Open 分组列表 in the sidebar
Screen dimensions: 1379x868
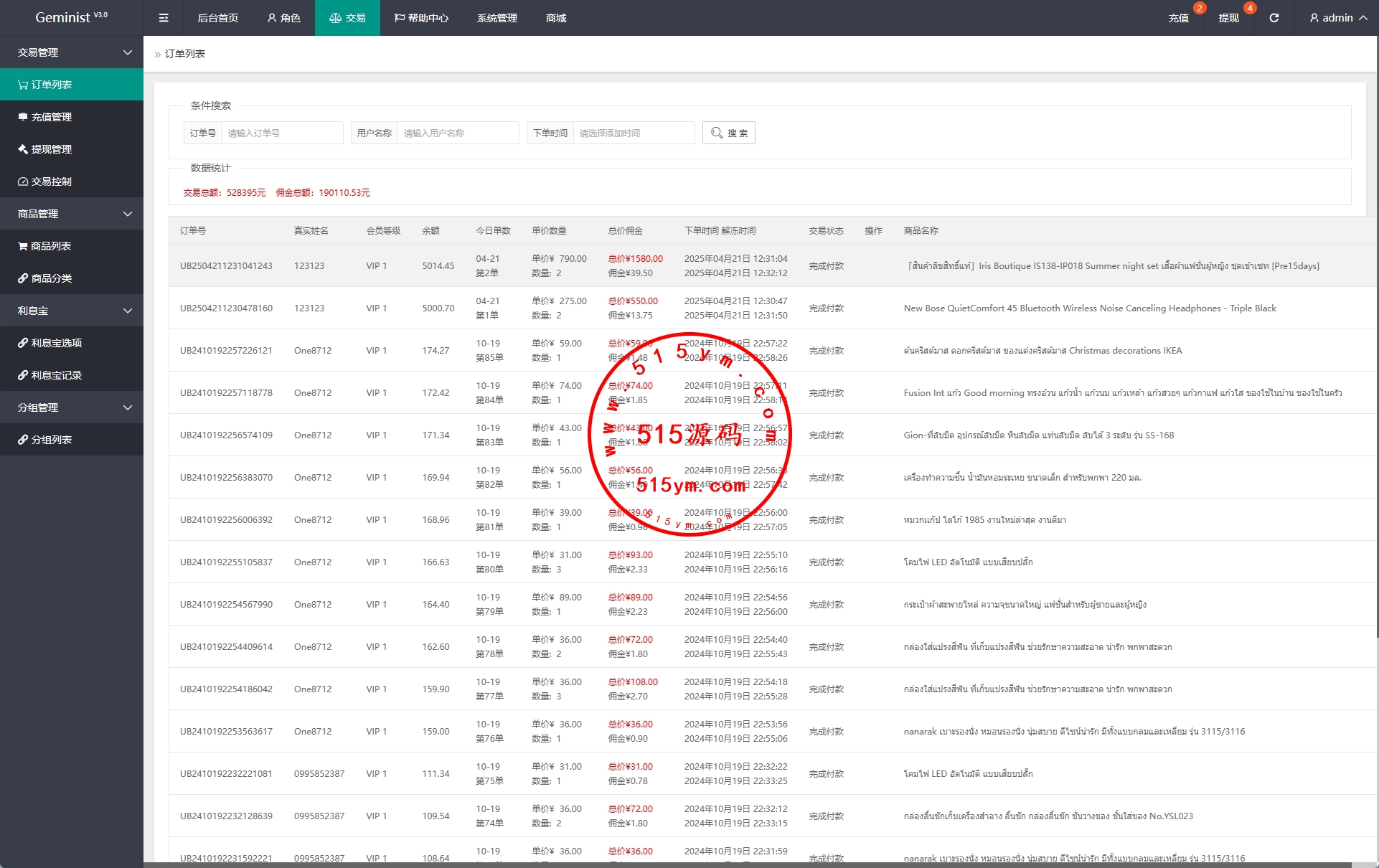pyautogui.click(x=52, y=440)
